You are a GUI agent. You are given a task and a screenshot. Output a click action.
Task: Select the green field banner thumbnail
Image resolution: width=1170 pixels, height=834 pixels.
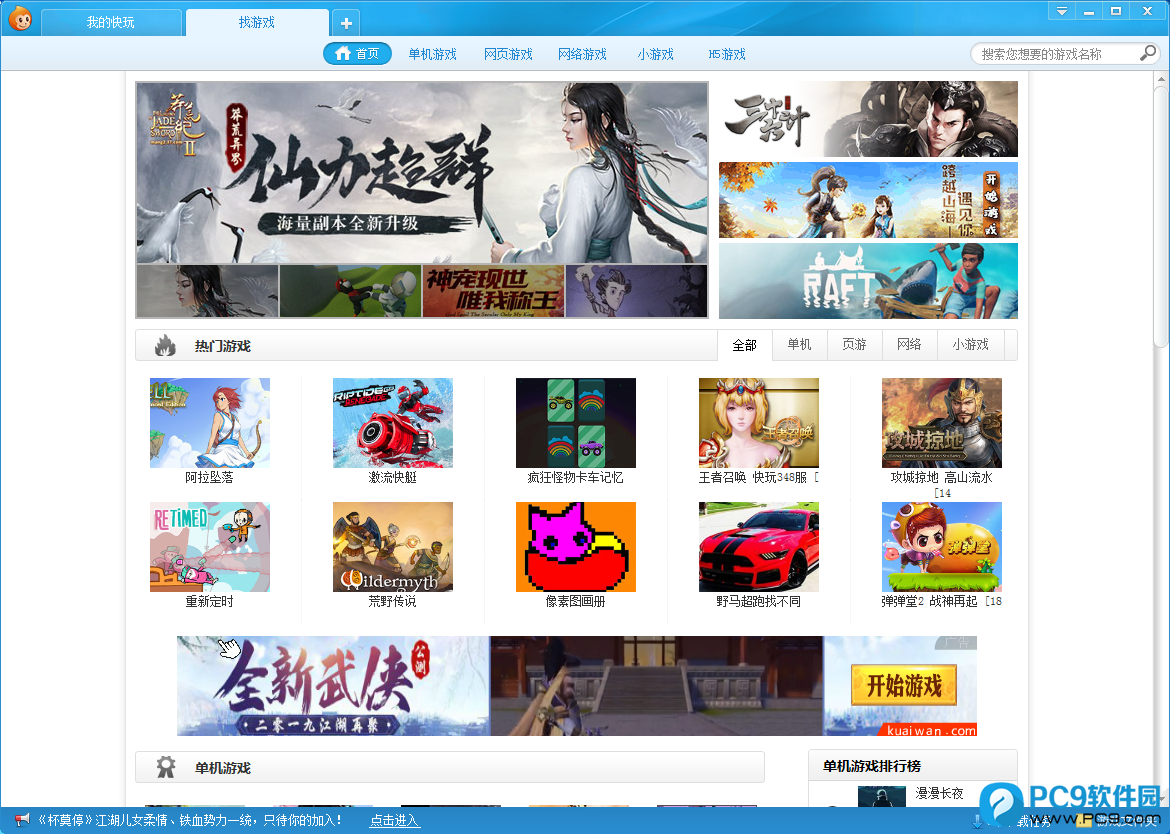350,291
